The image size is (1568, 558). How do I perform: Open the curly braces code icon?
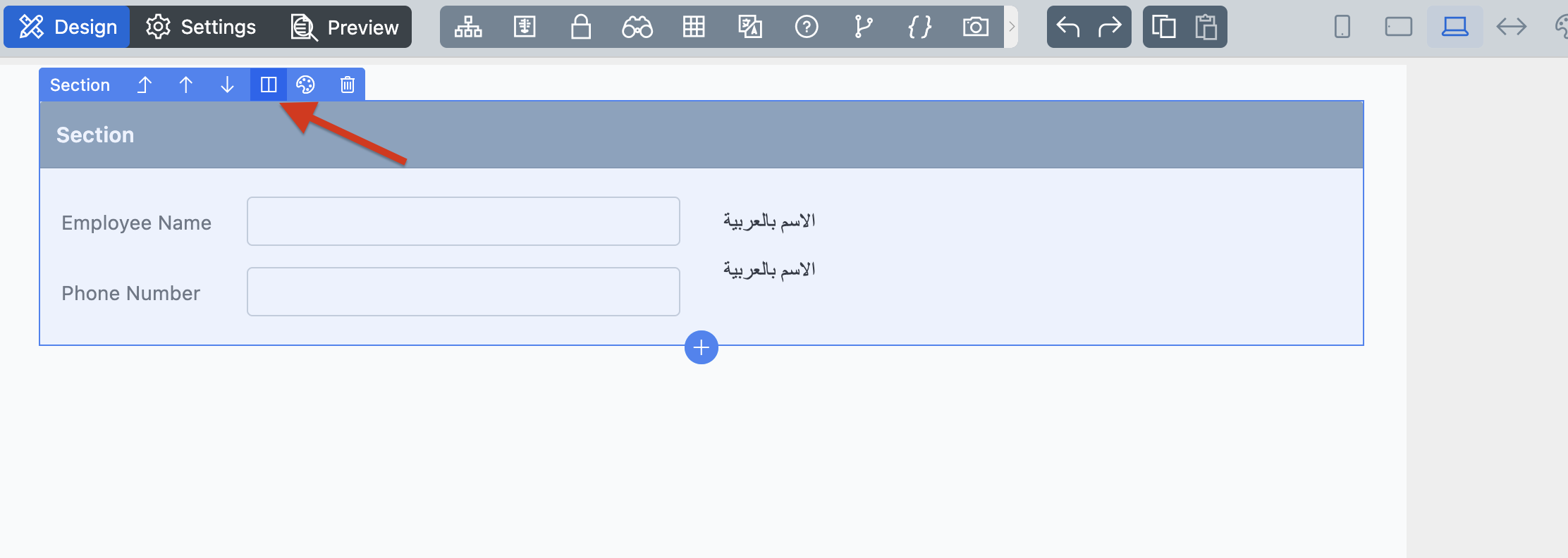pos(919,27)
